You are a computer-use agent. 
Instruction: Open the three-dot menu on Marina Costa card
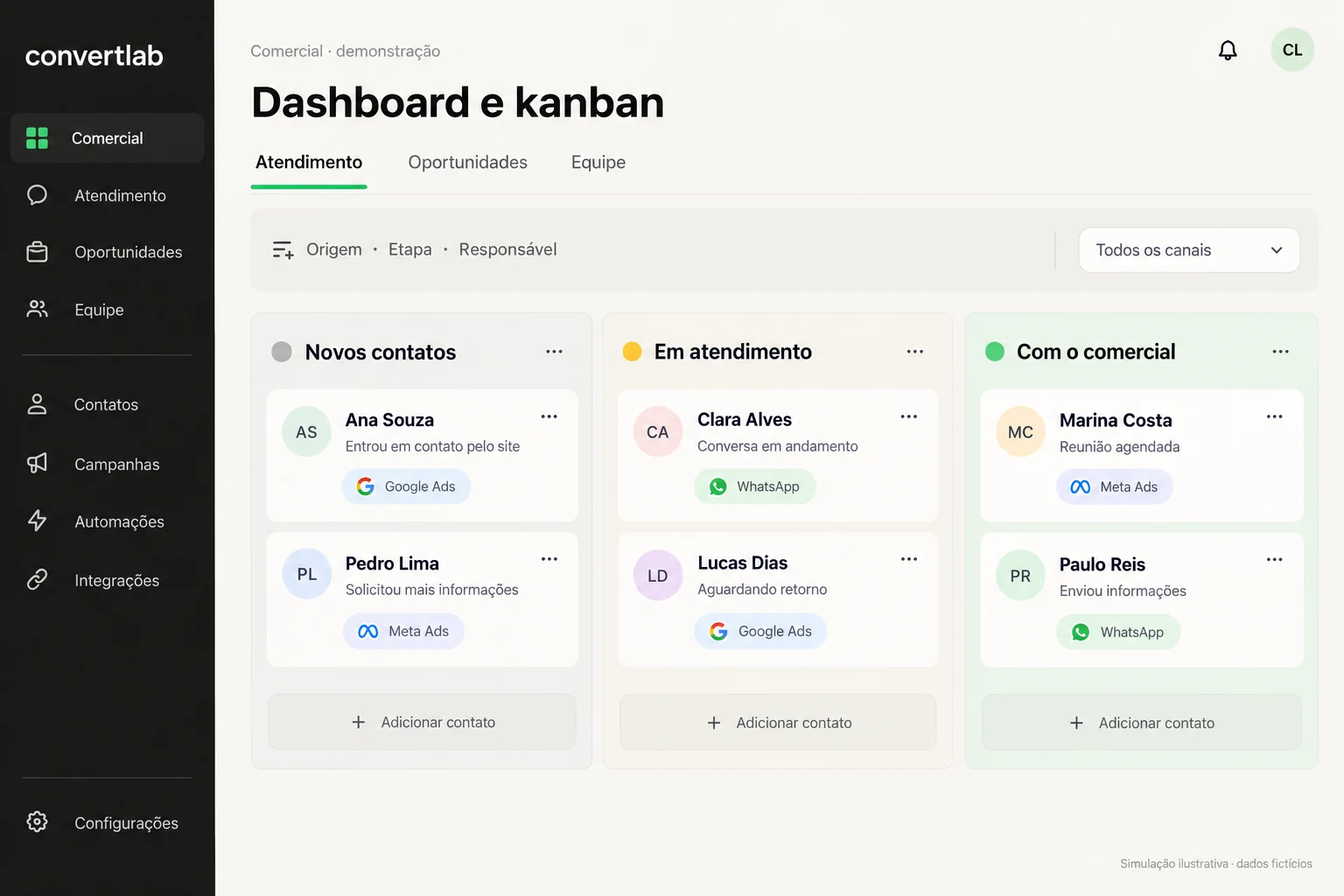point(1274,416)
